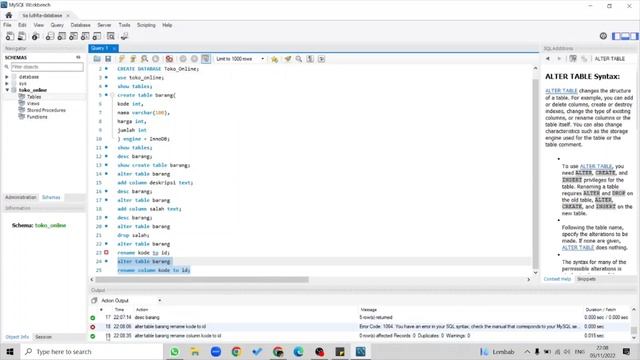Image resolution: width=640 pixels, height=360 pixels.
Task: Open the Limit to 1000 rows dropdown
Action: pyautogui.click(x=240, y=59)
